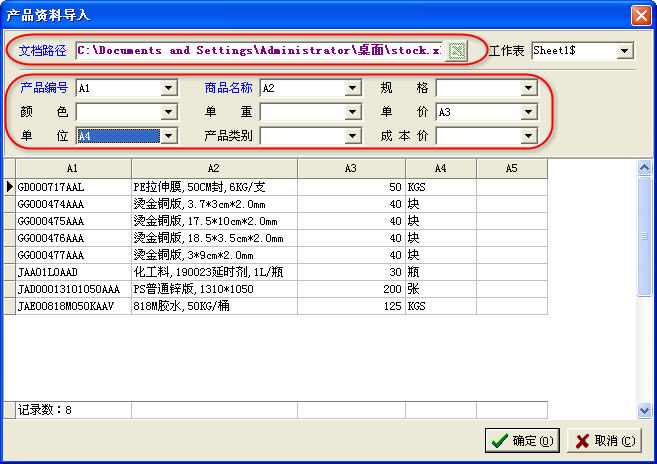Click the 记录数：8 footer text
The width and height of the screenshot is (657, 464).
point(44,410)
